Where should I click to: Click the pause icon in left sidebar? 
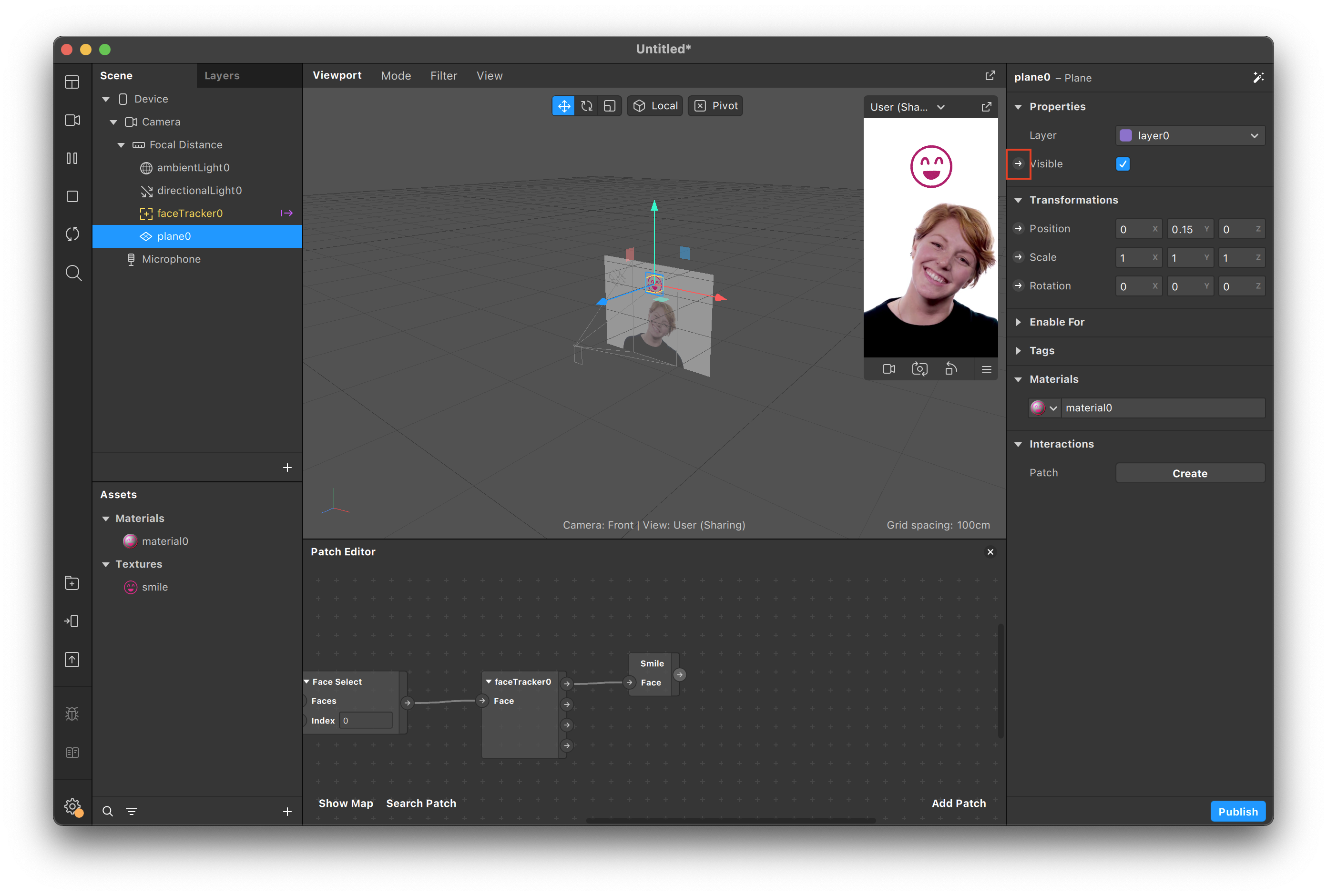tap(72, 158)
